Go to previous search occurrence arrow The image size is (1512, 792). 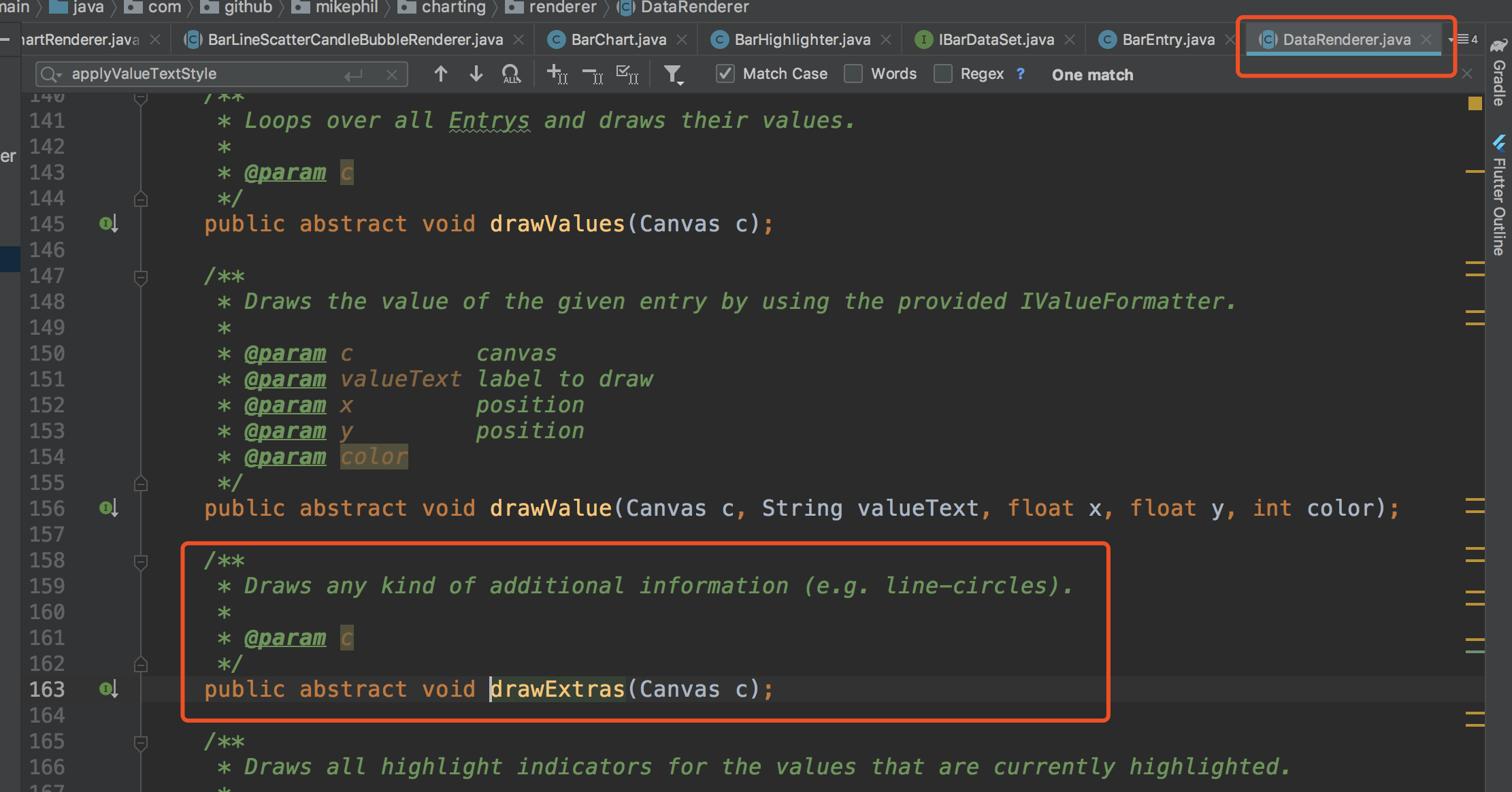(x=441, y=73)
